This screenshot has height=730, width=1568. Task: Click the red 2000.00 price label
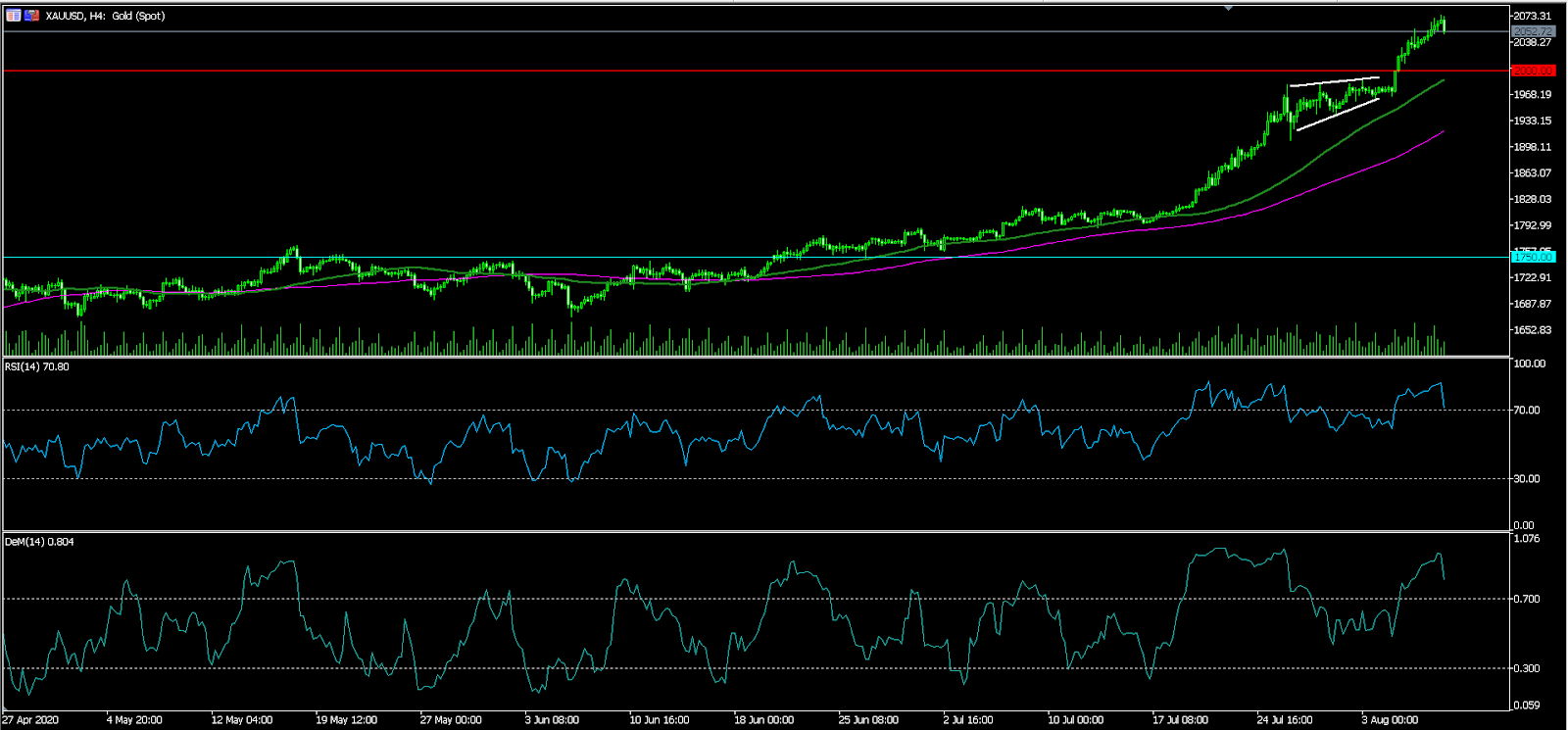(x=1533, y=71)
